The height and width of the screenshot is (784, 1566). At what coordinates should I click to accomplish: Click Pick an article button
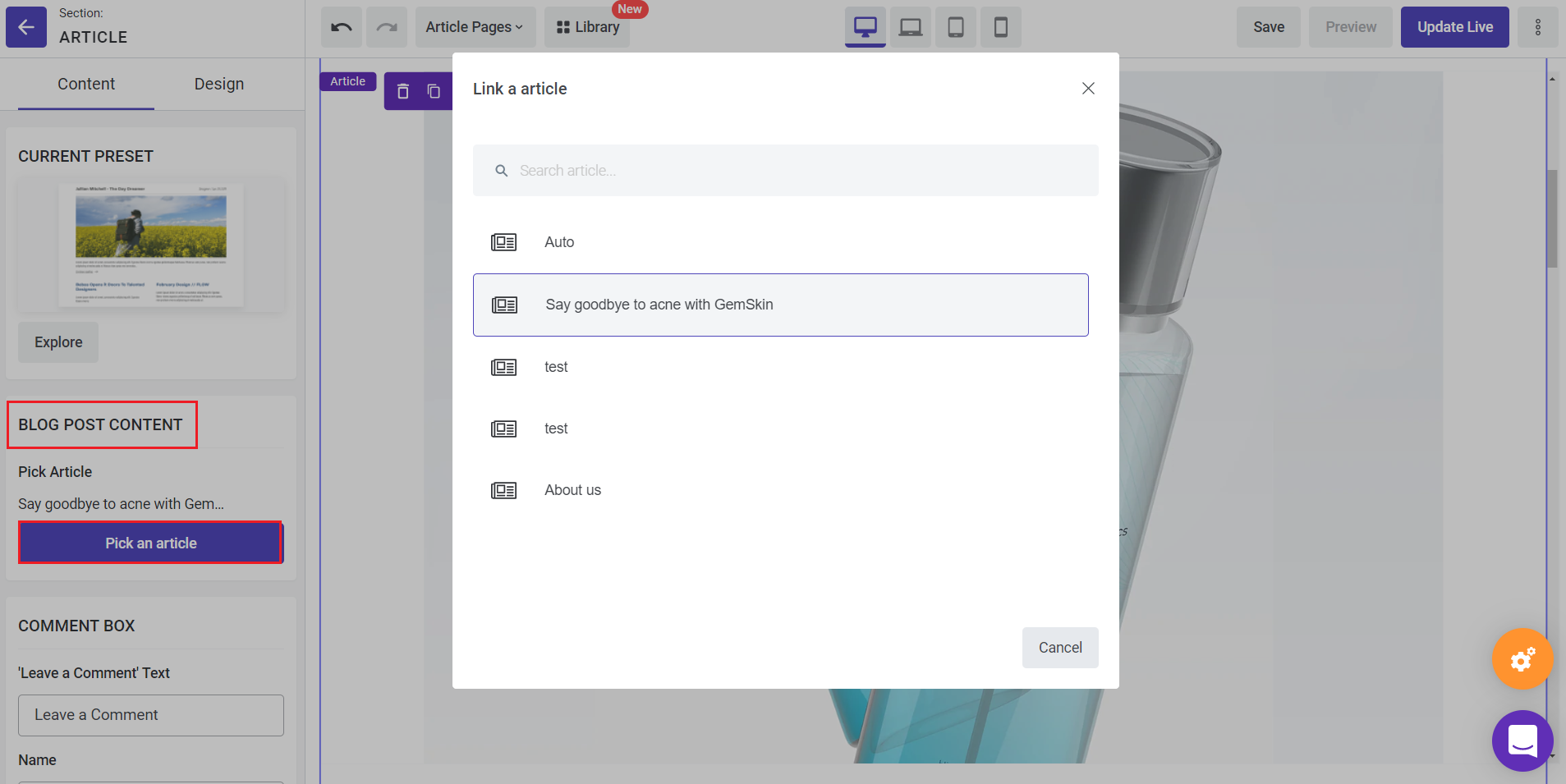(x=151, y=543)
